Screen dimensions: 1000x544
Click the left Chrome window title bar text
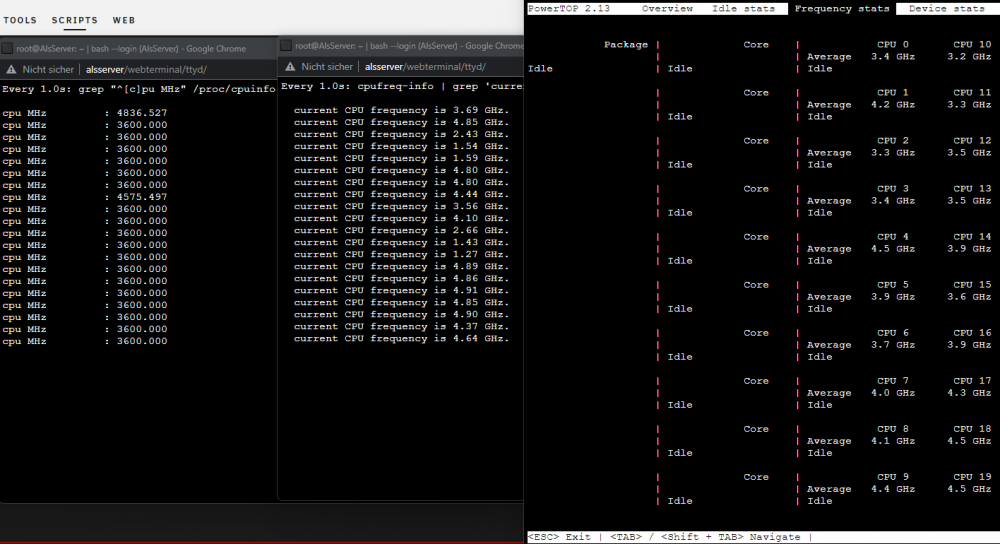[x=131, y=48]
